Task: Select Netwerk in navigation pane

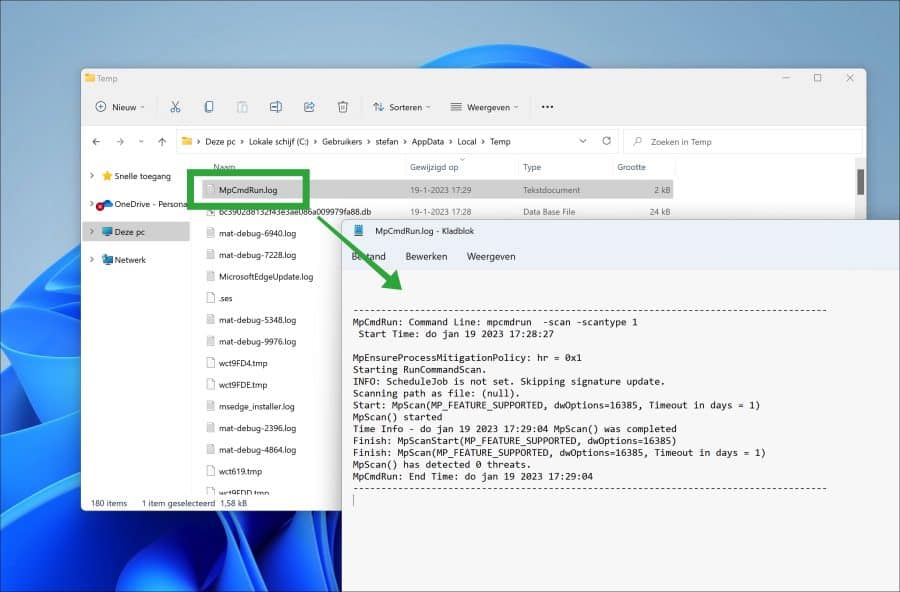Action: [x=130, y=260]
